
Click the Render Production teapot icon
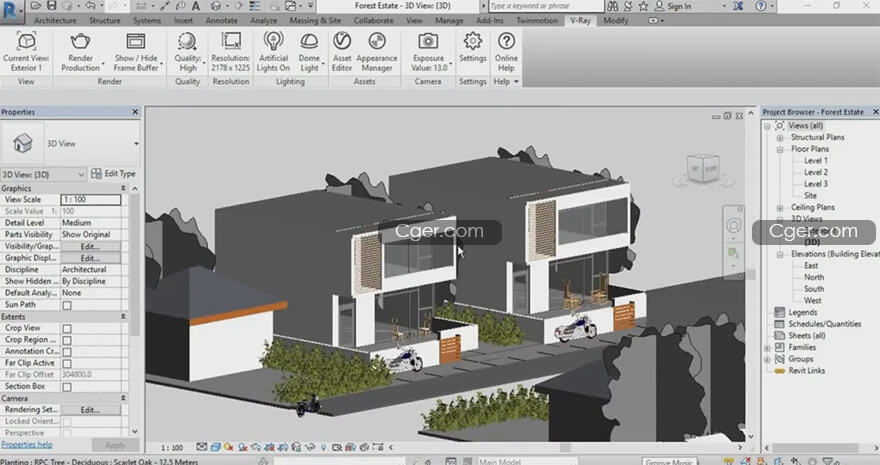[81, 42]
